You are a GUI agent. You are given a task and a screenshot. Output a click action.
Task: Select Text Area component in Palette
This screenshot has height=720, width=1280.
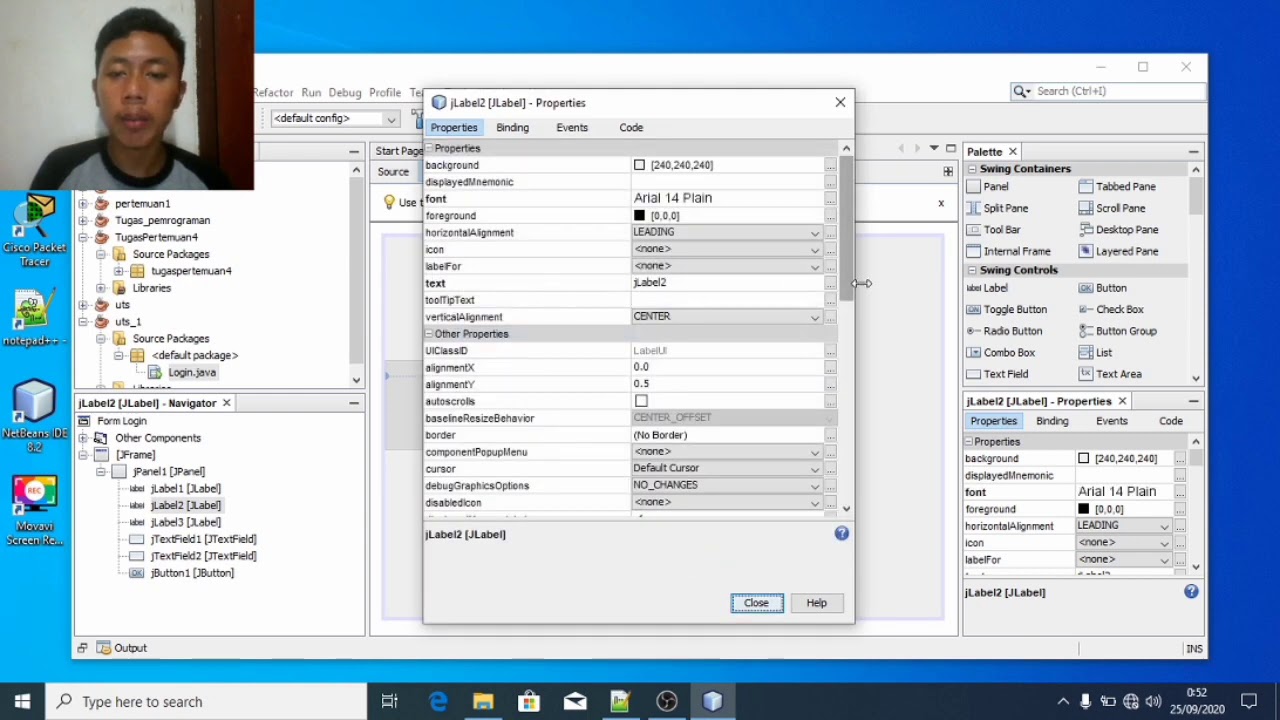(1109, 374)
